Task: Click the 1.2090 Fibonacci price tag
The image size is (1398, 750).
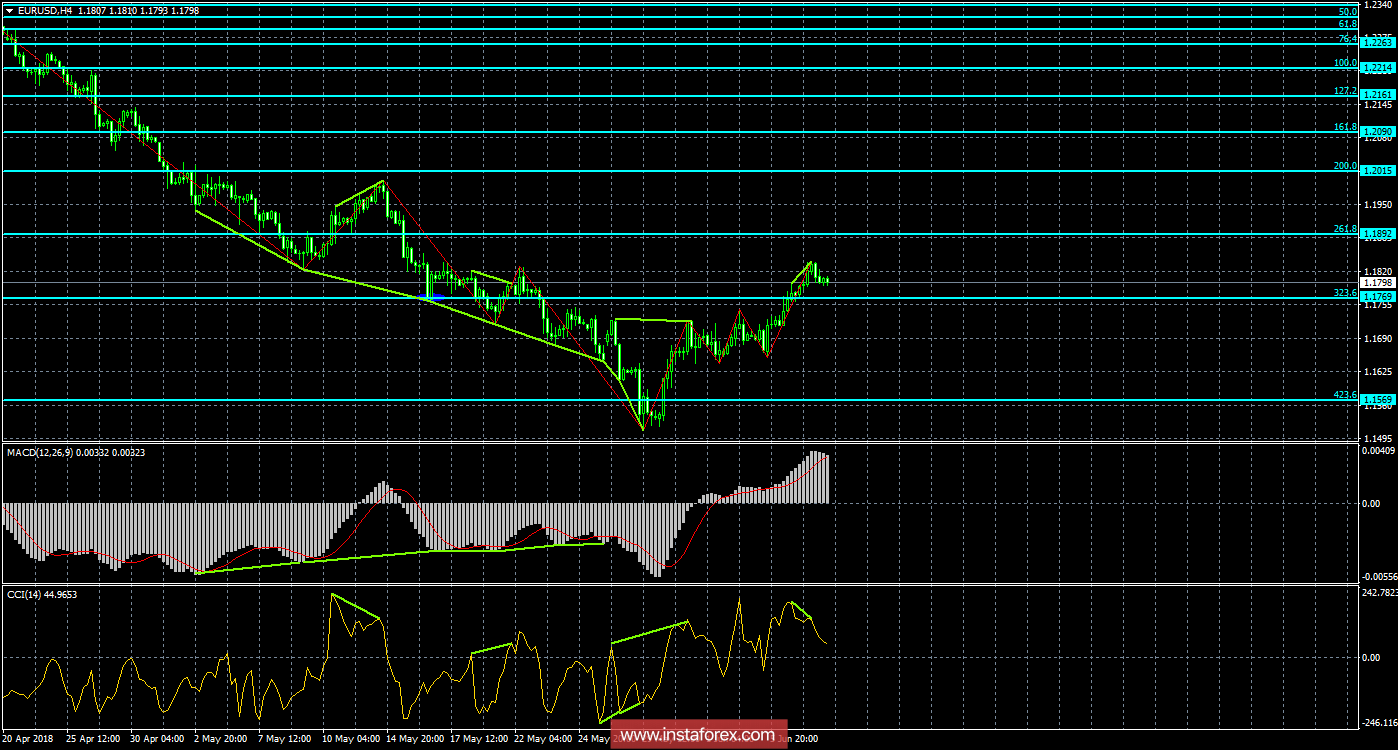Action: coord(1377,131)
